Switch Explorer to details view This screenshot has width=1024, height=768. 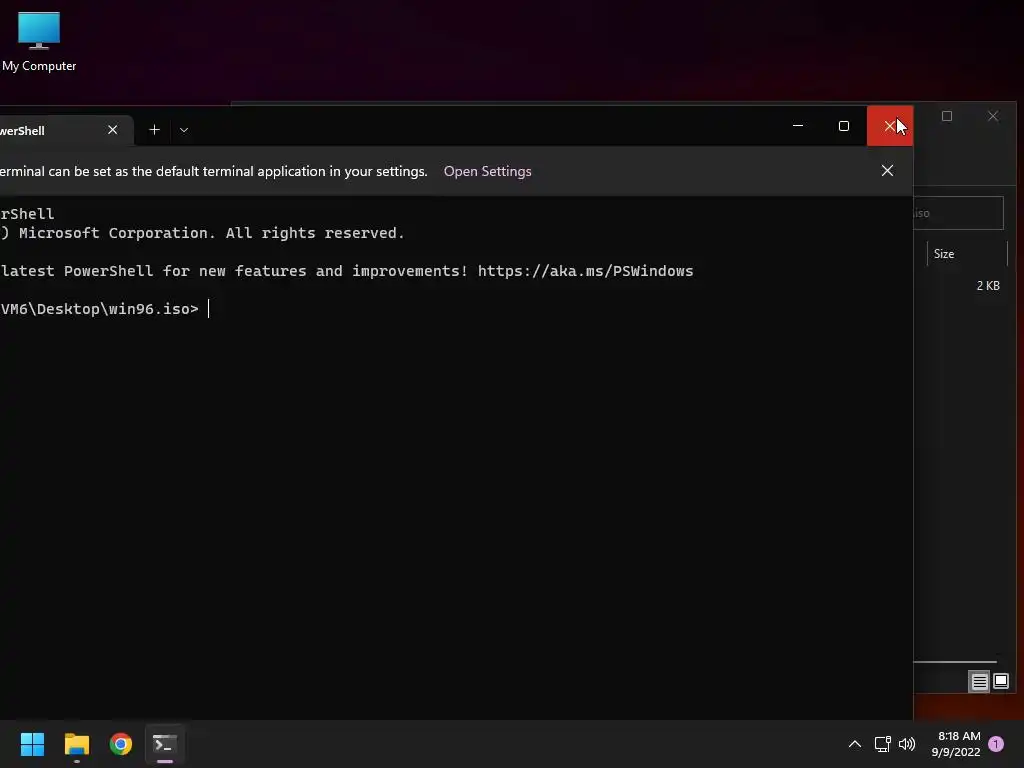pyautogui.click(x=979, y=682)
